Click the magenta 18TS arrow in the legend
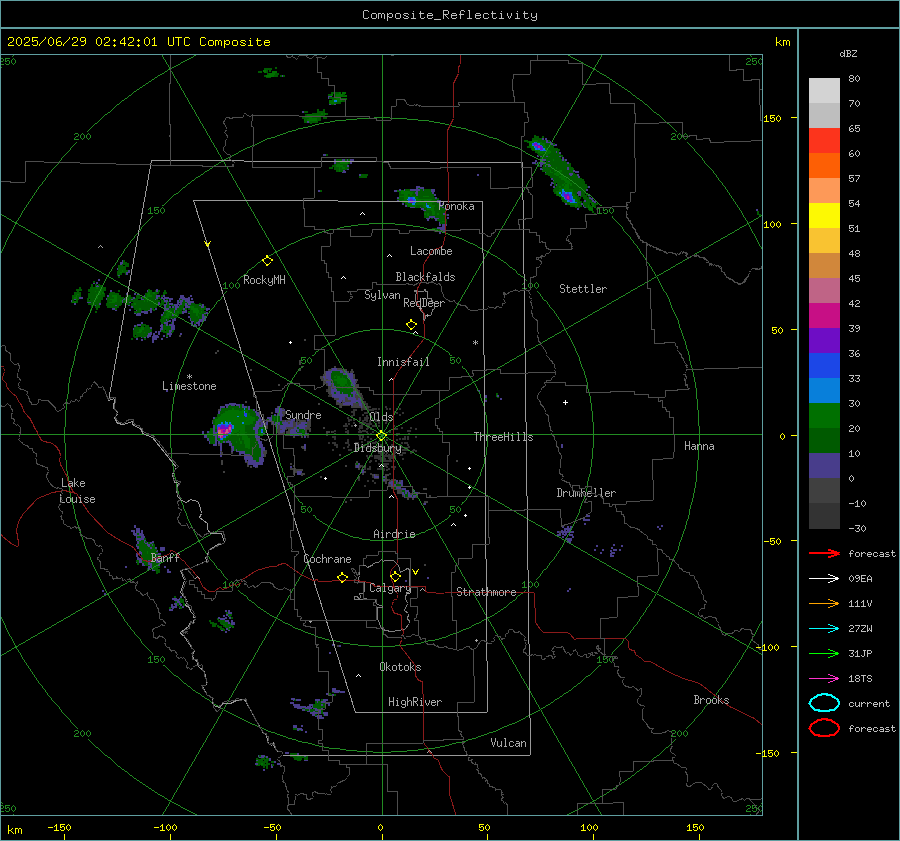Screen dimensions: 900x841 click(824, 678)
